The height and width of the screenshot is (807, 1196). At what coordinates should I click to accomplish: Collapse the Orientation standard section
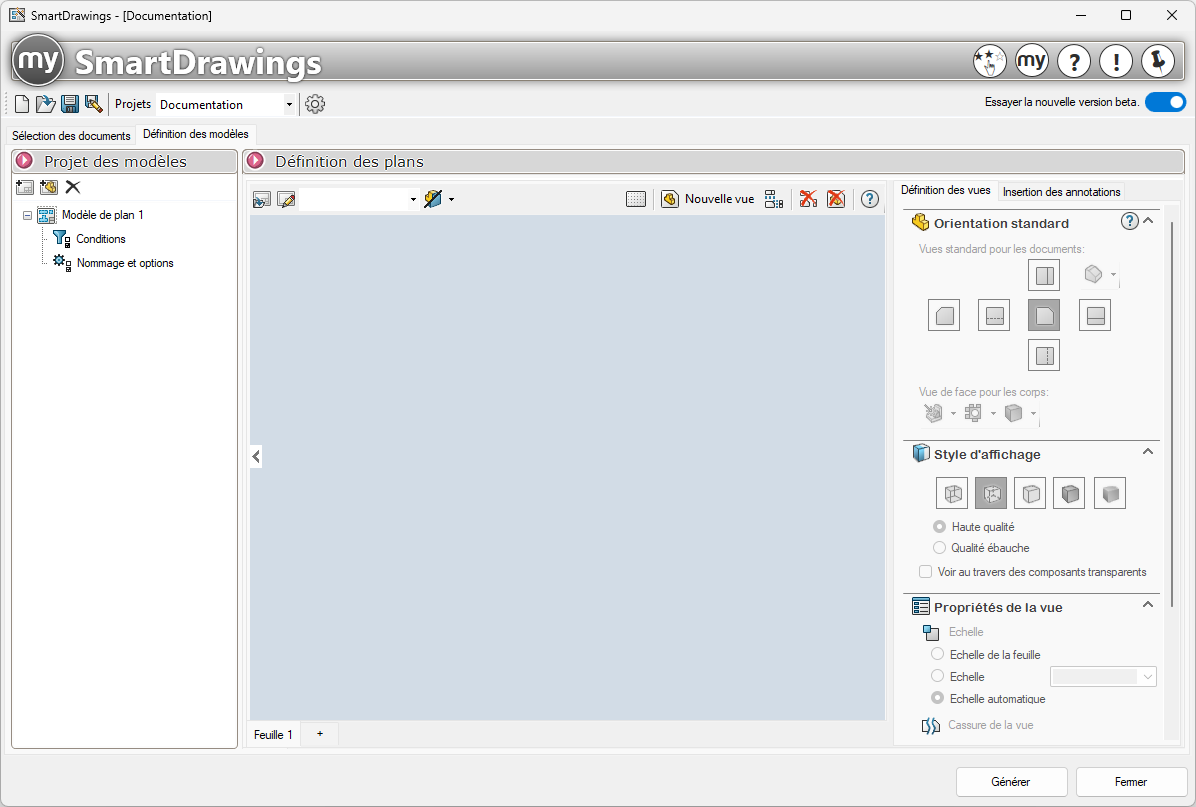click(x=1148, y=222)
